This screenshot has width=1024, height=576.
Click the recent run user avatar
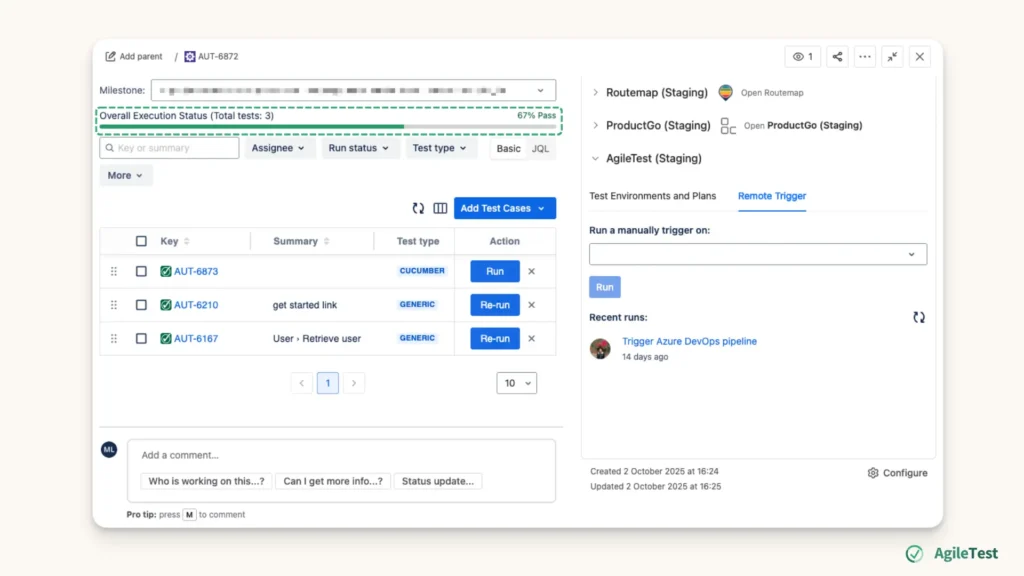coord(600,349)
